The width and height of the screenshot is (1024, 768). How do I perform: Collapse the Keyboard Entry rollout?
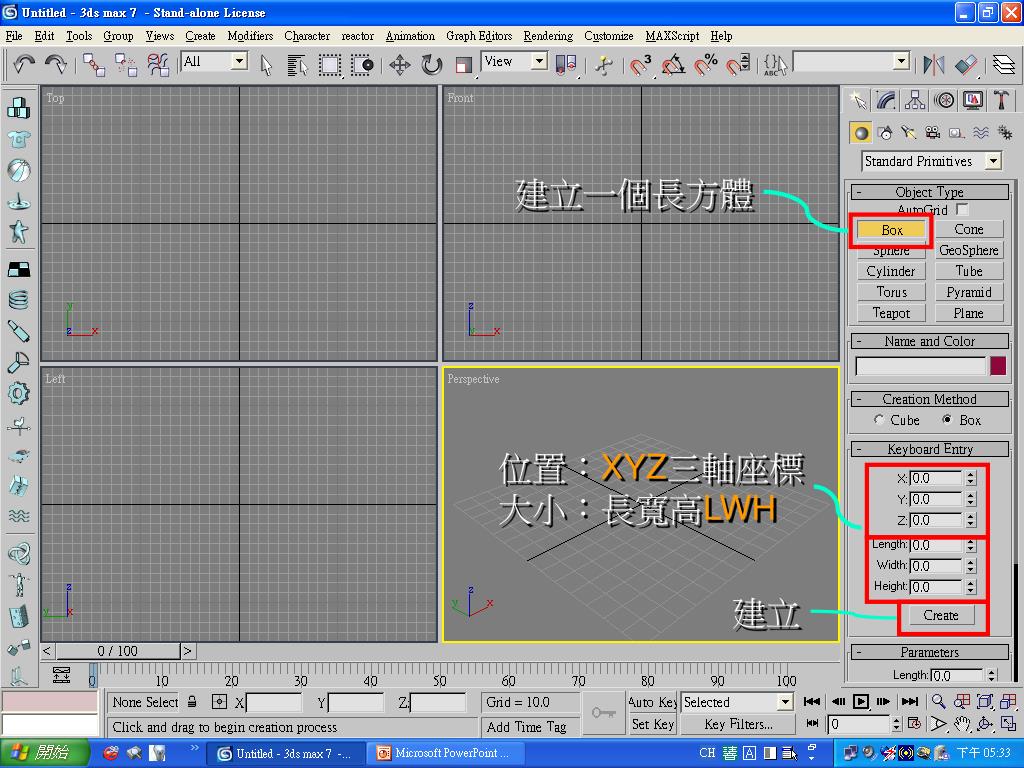[930, 449]
